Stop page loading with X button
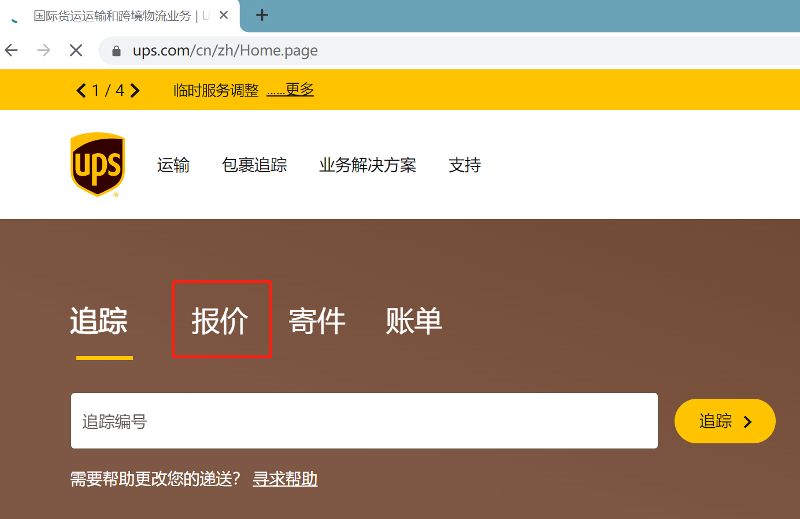The height and width of the screenshot is (519, 800). [x=76, y=50]
